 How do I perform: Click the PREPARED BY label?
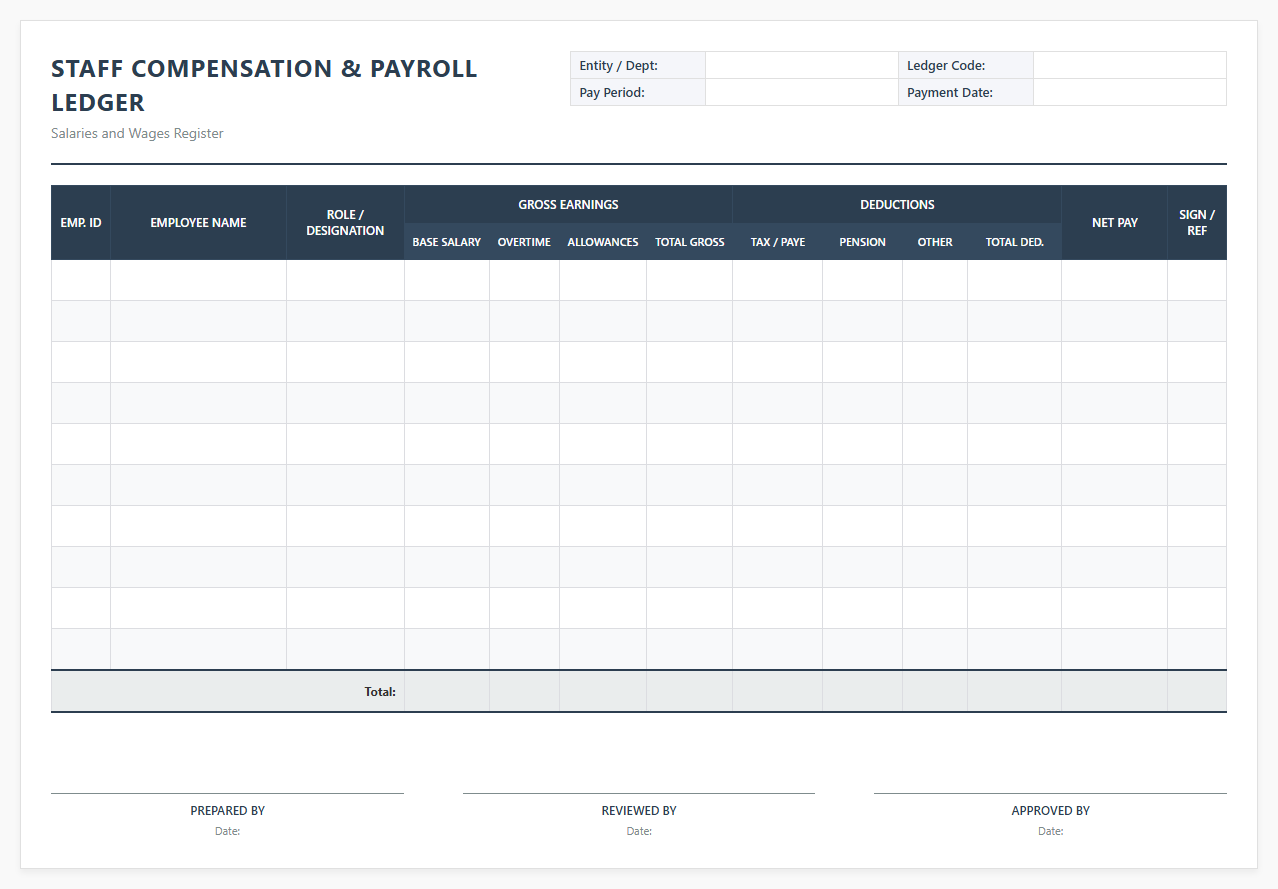click(x=228, y=811)
